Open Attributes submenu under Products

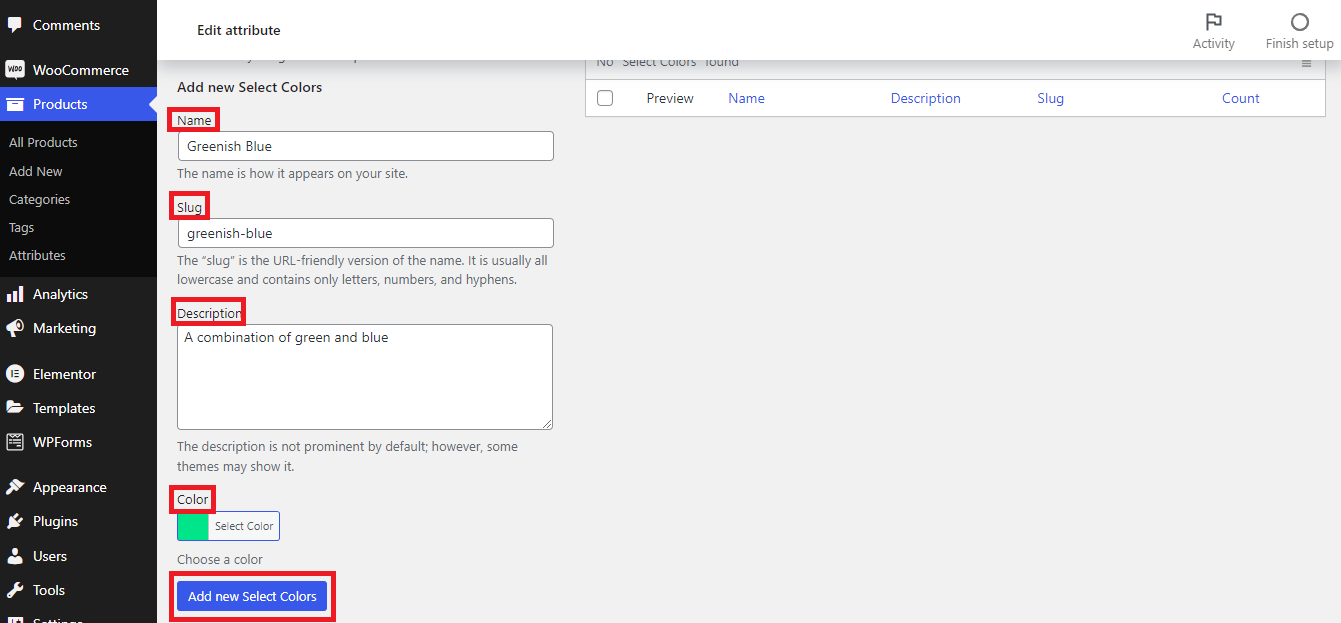tap(37, 255)
